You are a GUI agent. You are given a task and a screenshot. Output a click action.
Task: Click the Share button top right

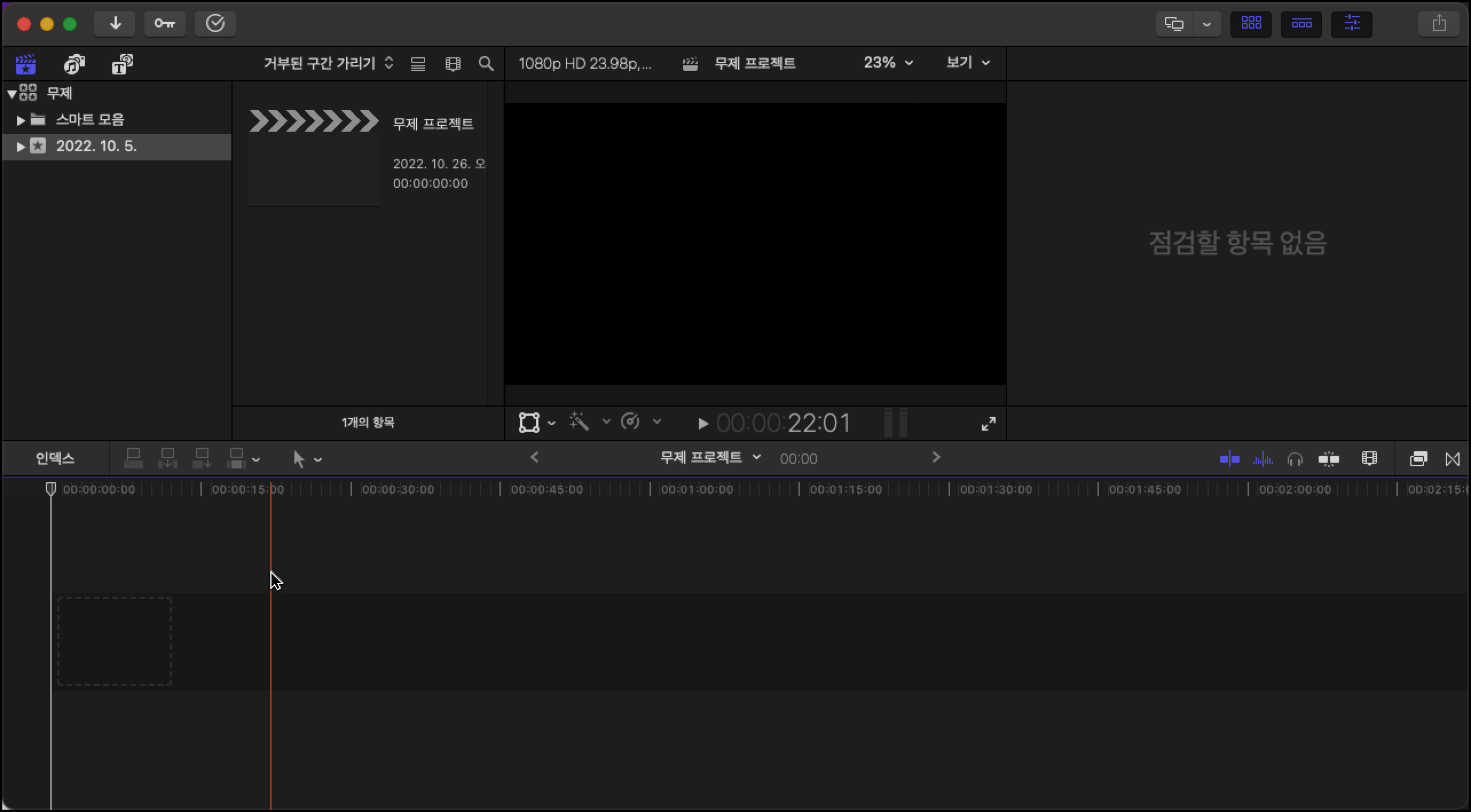[x=1439, y=23]
